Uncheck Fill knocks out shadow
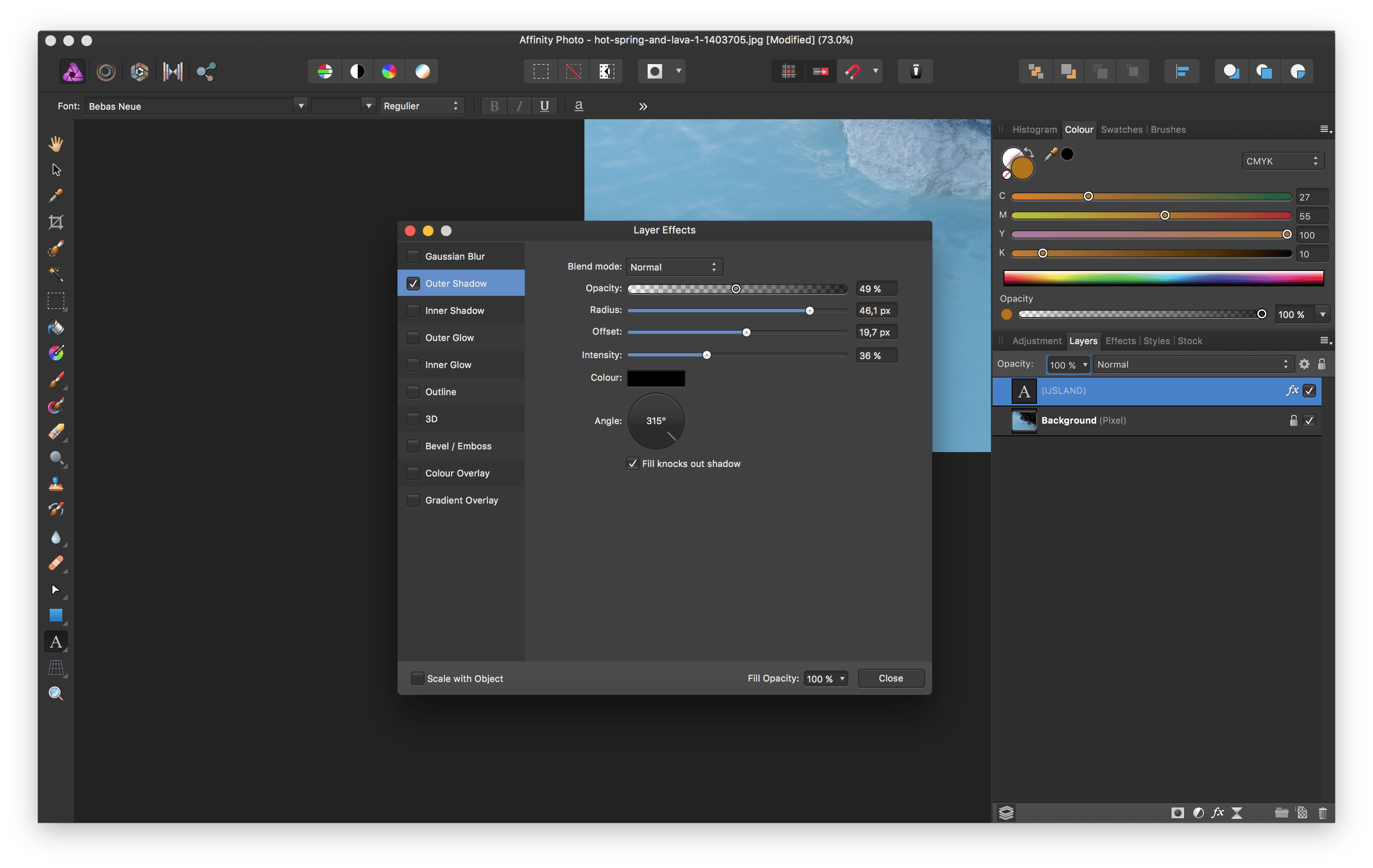 coord(632,464)
